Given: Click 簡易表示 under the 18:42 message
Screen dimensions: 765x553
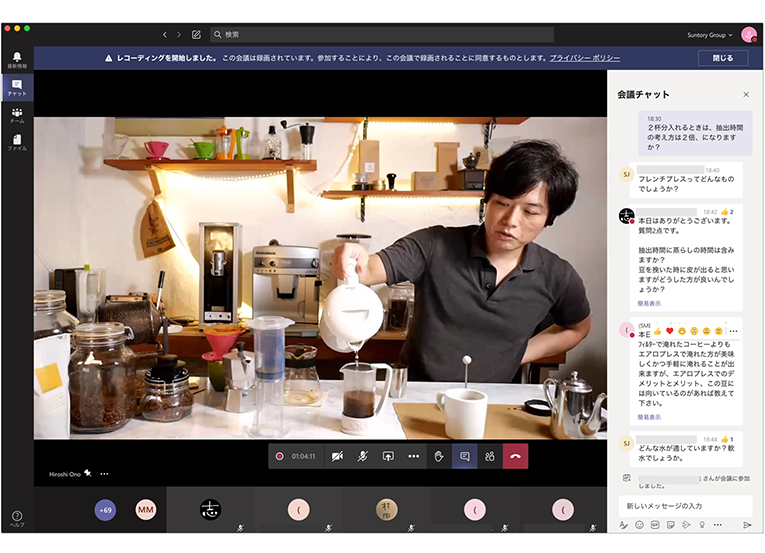Looking at the screenshot, I should coord(649,304).
